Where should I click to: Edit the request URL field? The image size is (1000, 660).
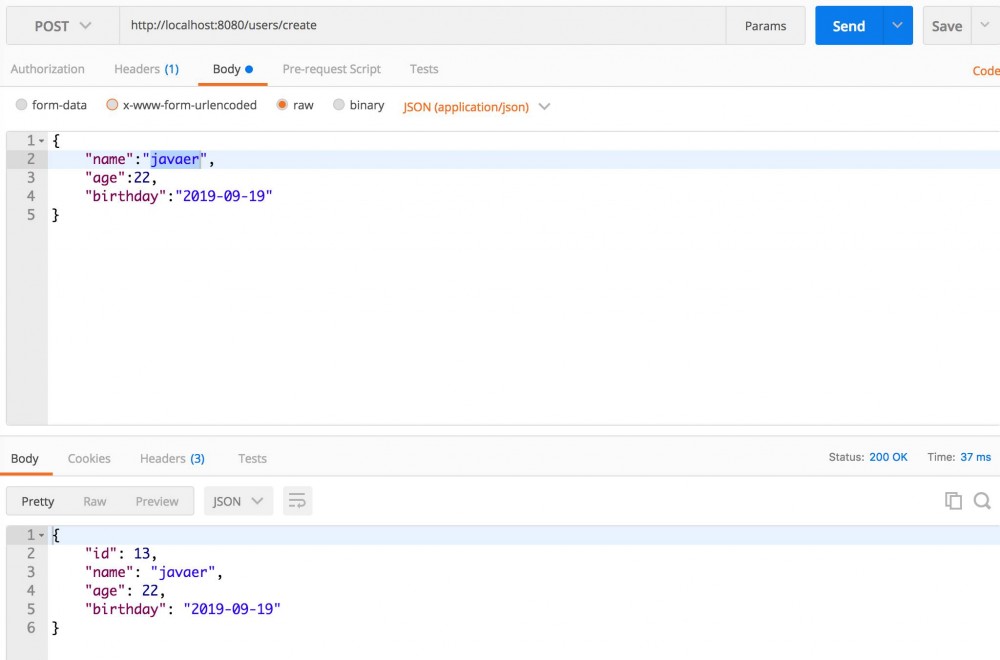(422, 26)
